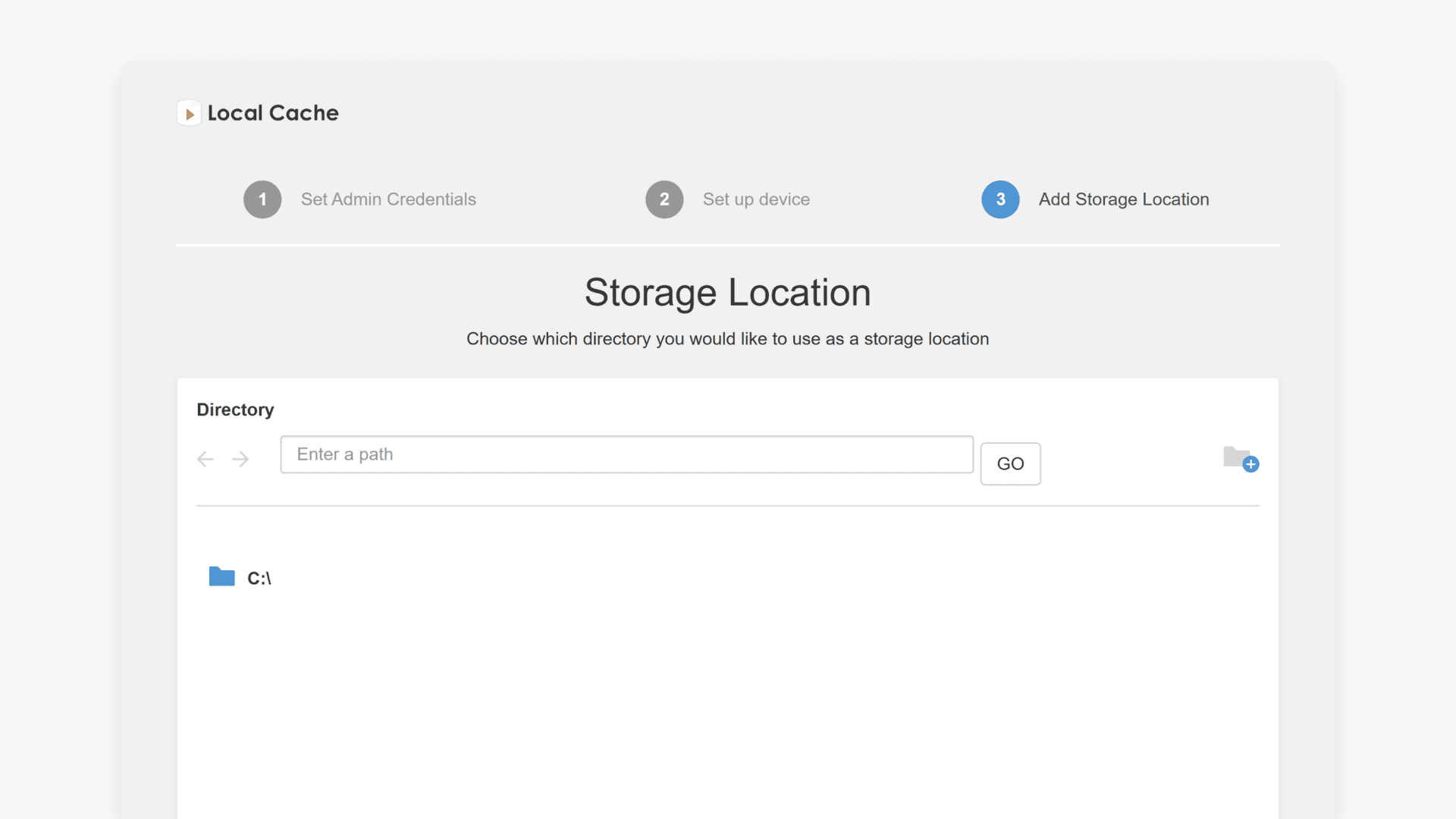Click the Local Cache database logo icon

click(189, 112)
